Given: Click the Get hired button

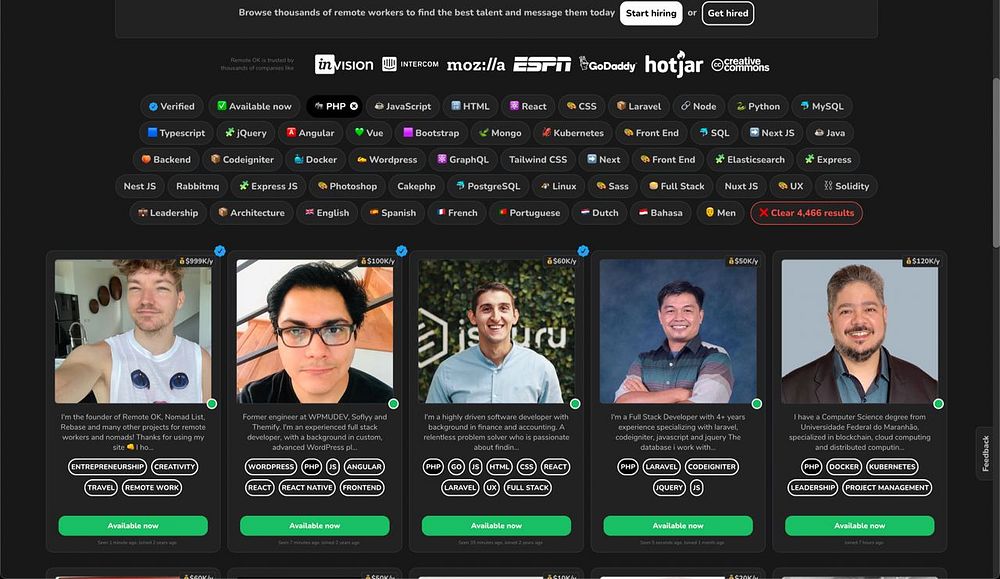Looking at the screenshot, I should click(728, 13).
